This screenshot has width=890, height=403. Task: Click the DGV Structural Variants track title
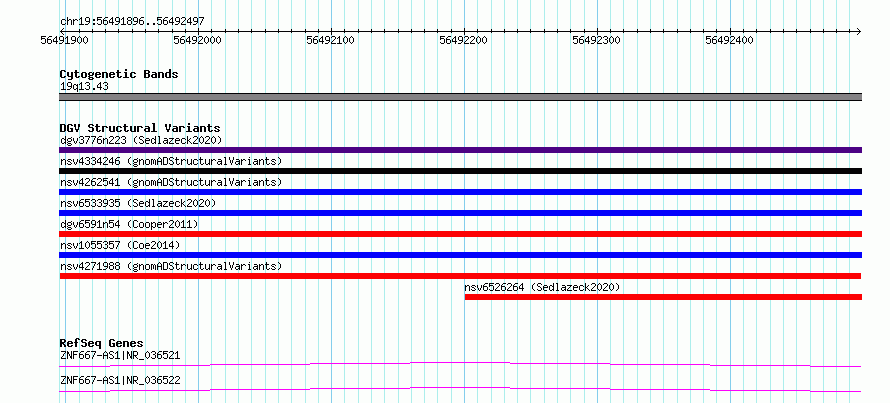point(140,128)
